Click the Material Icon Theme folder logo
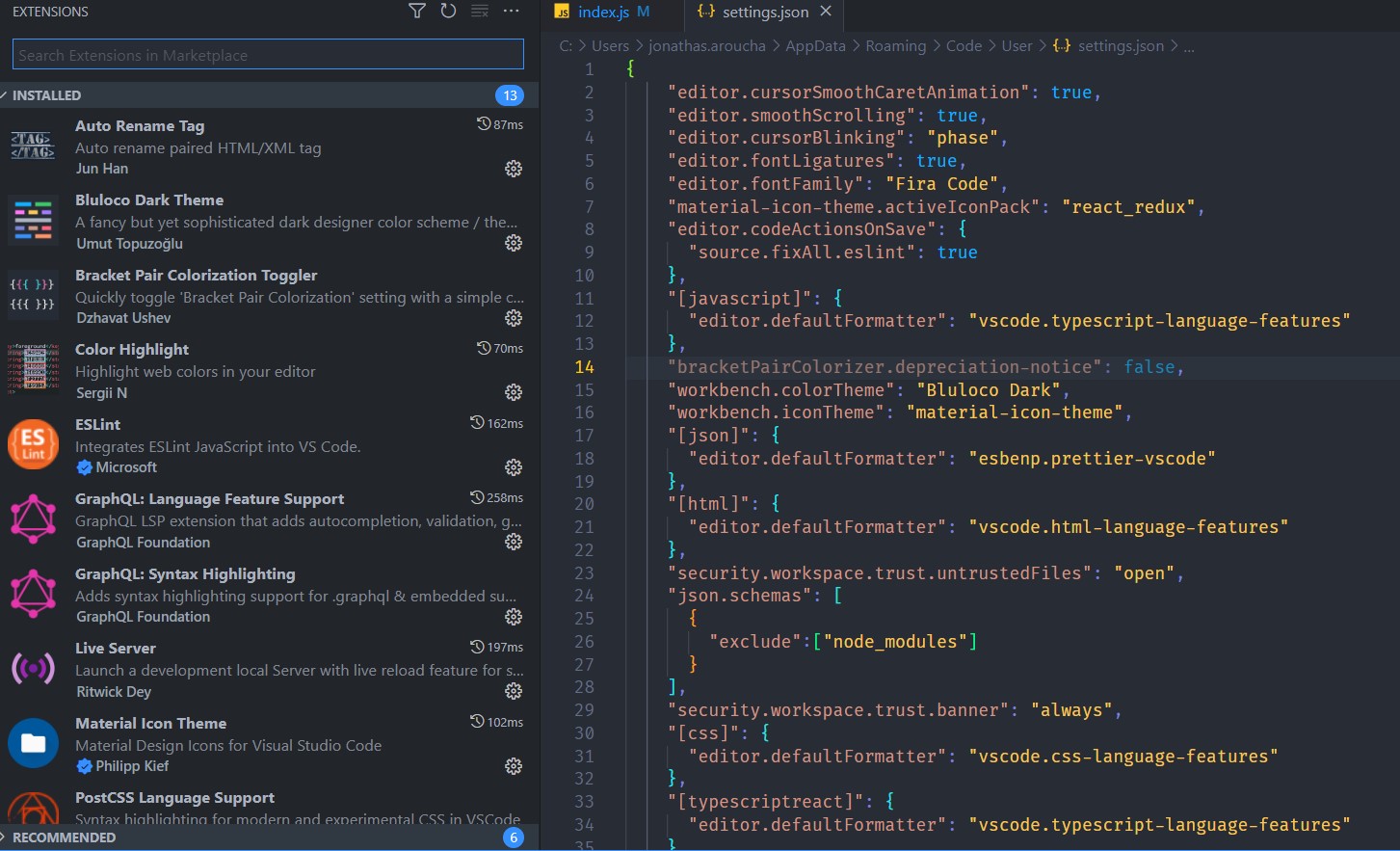 (x=34, y=743)
